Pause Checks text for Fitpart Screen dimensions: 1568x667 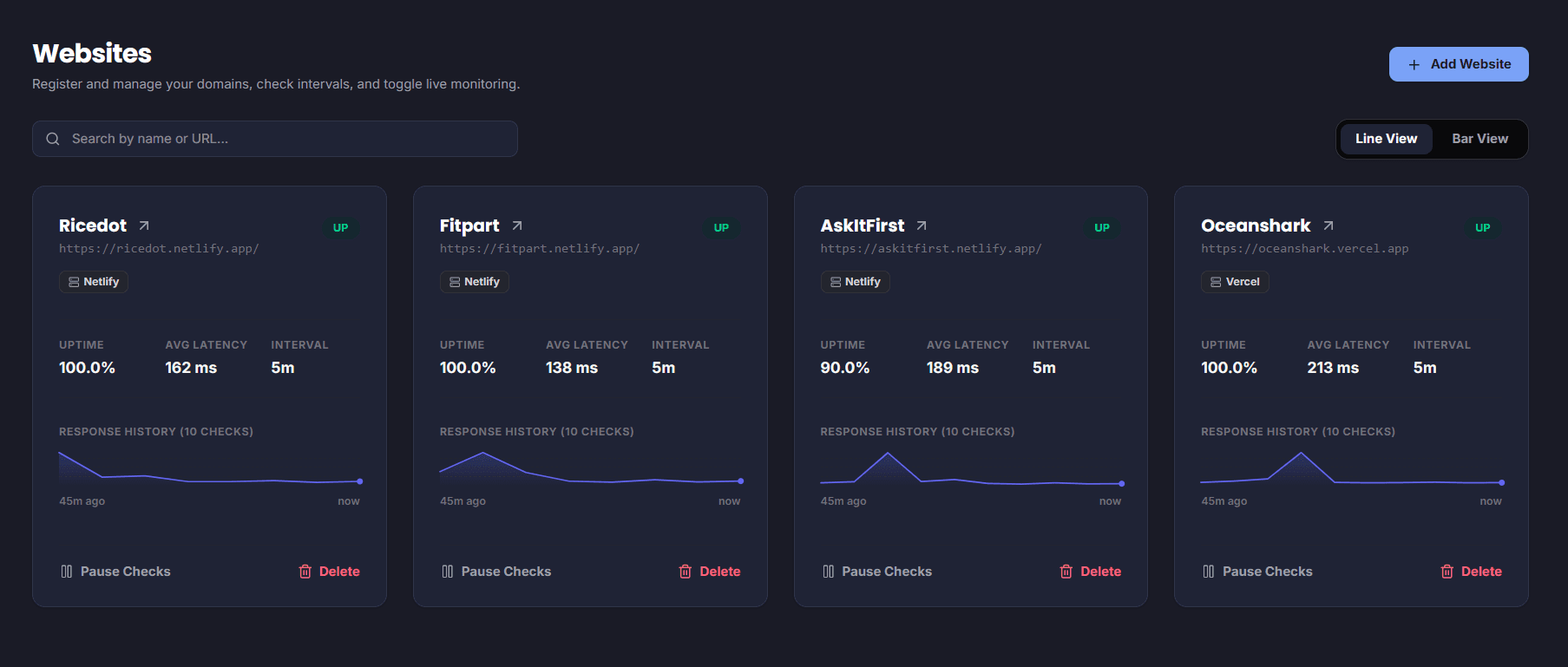(507, 572)
